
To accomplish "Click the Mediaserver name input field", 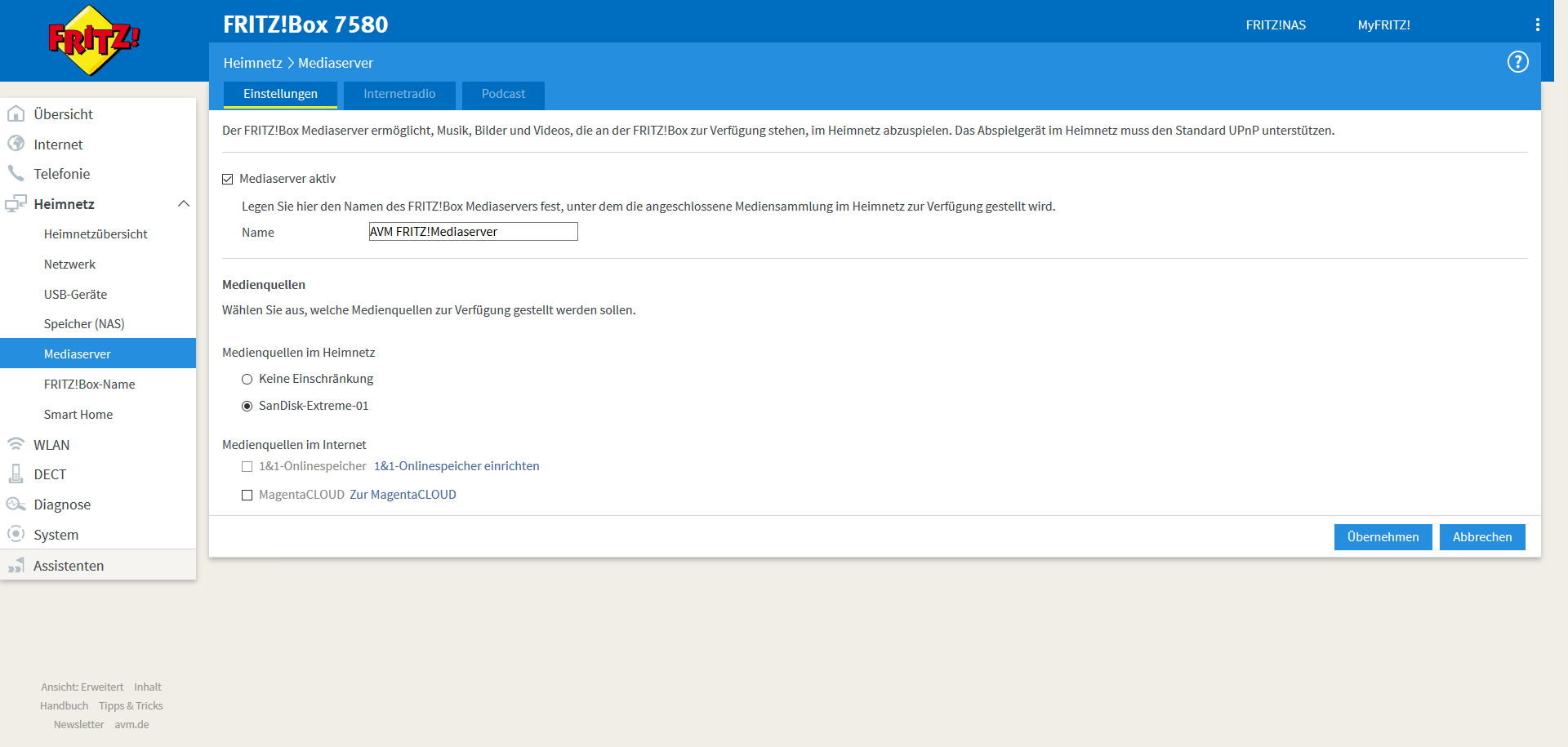I will click(x=473, y=232).
